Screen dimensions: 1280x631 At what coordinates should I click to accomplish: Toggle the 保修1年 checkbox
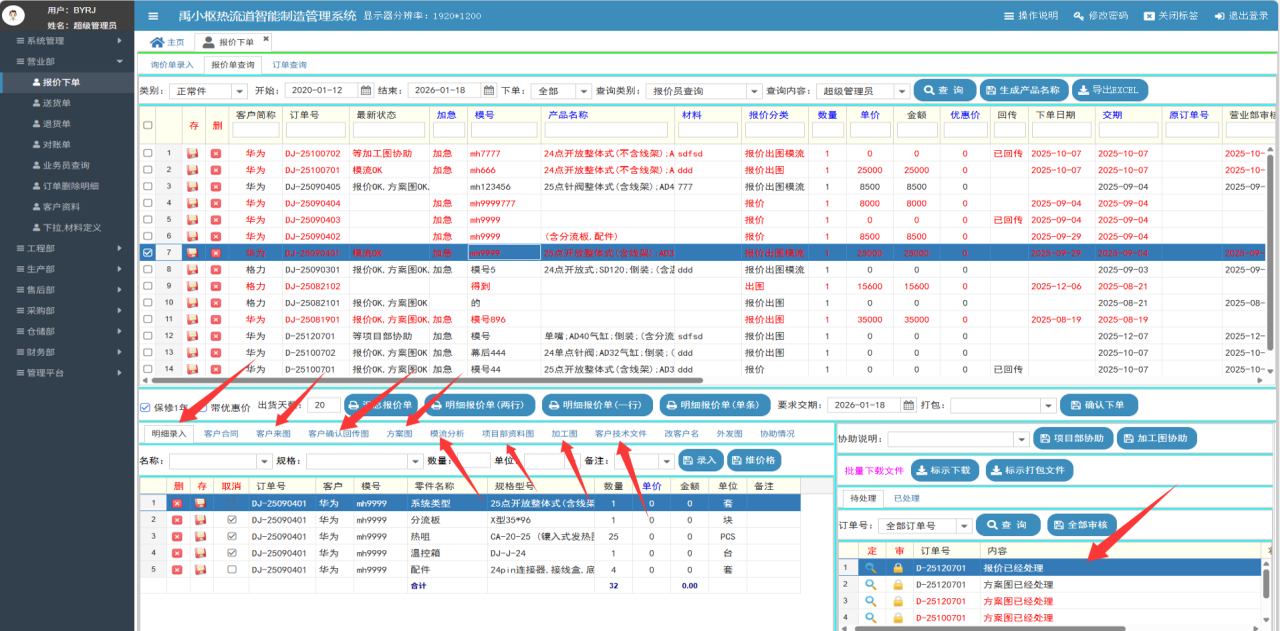tap(145, 407)
